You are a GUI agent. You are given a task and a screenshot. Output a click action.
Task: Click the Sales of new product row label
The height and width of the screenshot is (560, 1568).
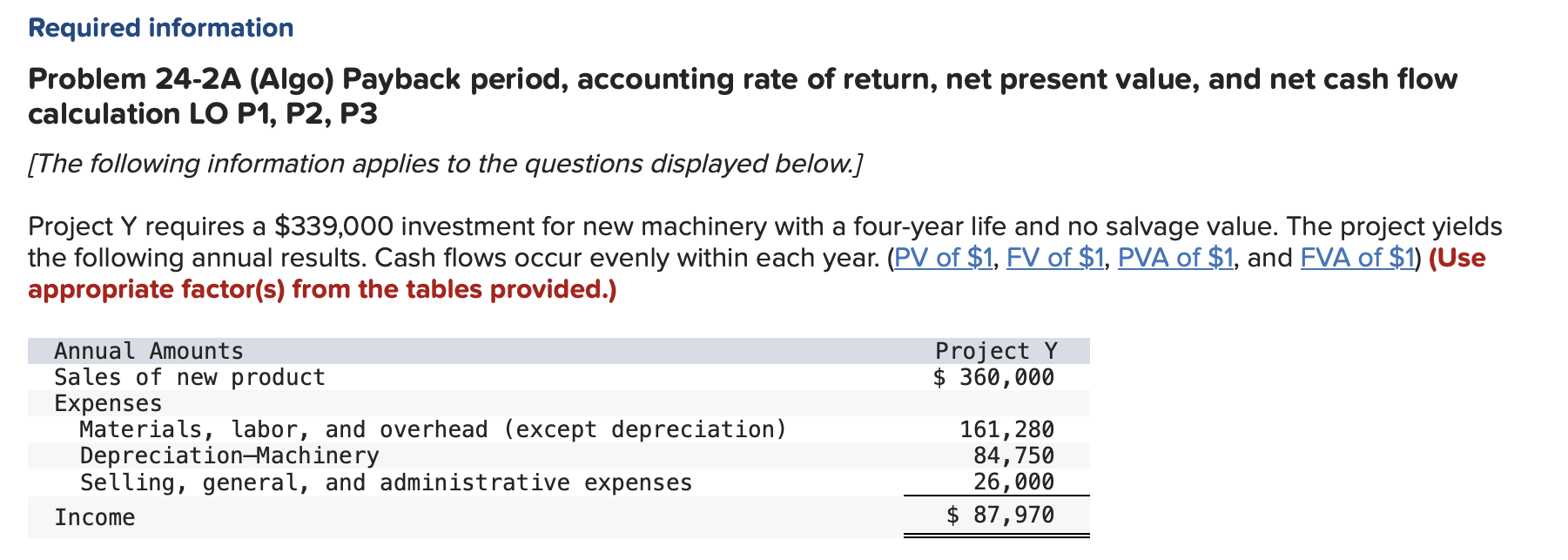coord(190,377)
